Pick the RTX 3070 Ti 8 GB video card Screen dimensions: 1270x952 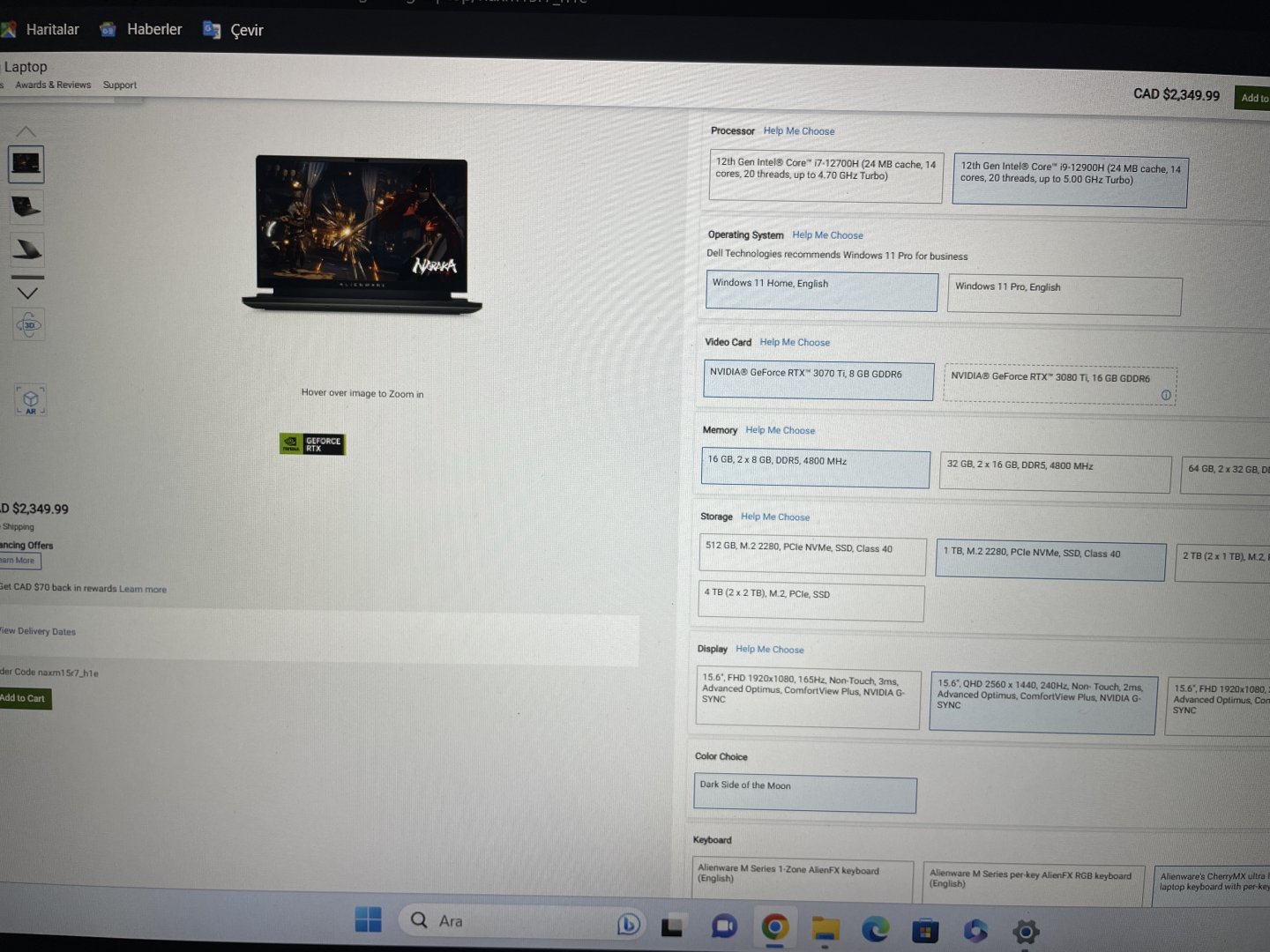click(x=818, y=380)
